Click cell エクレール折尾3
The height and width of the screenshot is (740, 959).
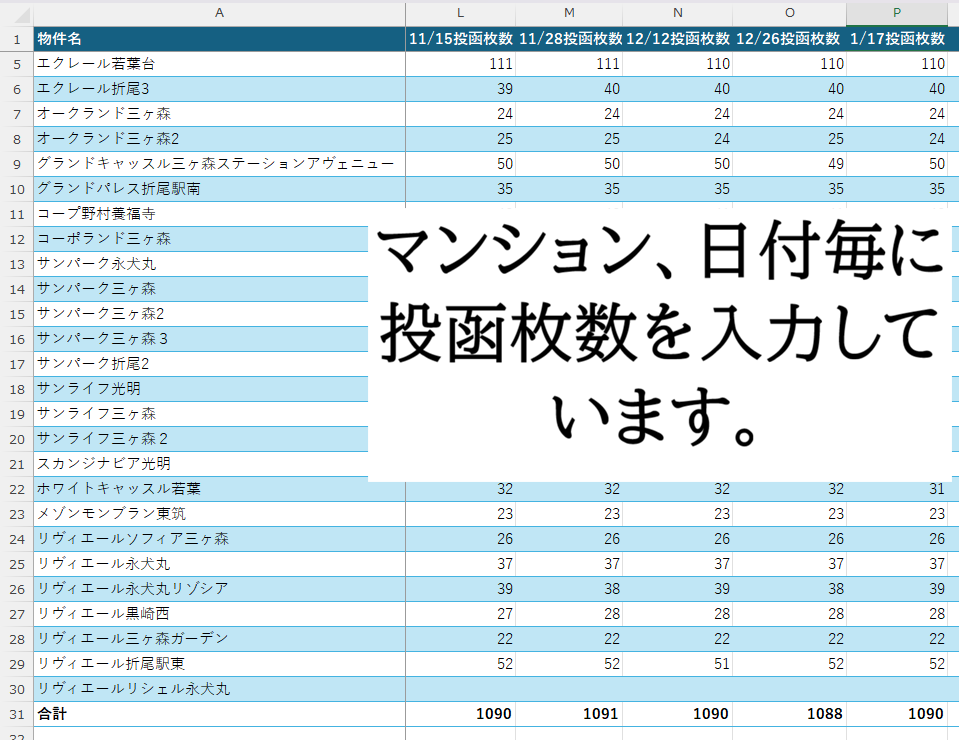click(x=219, y=89)
